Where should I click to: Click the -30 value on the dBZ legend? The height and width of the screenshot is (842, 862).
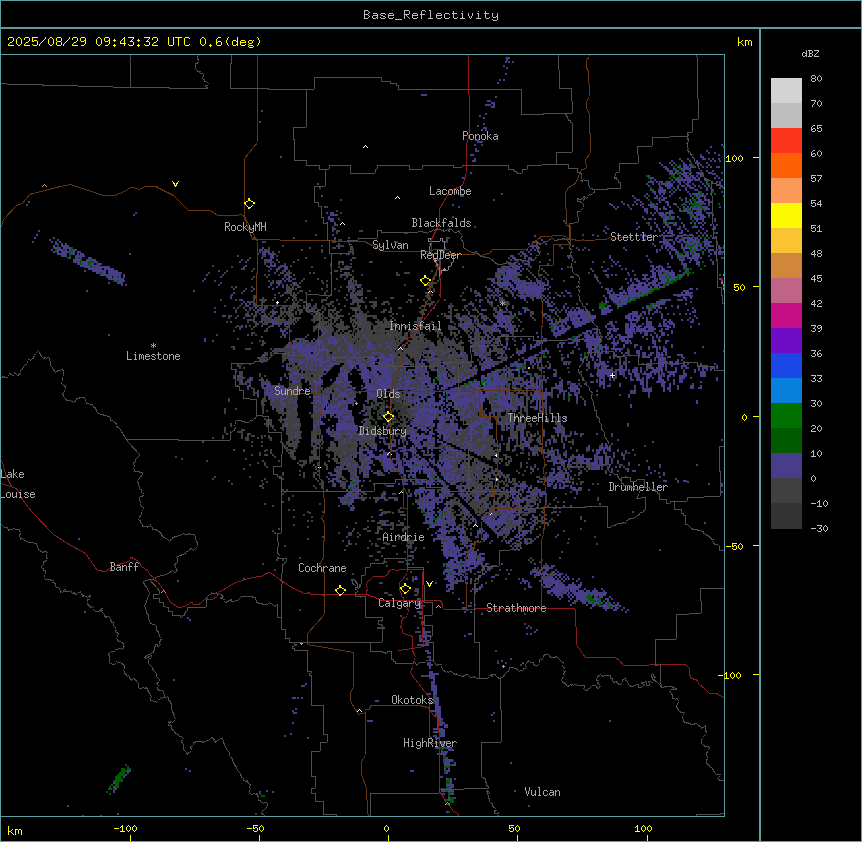point(819,529)
